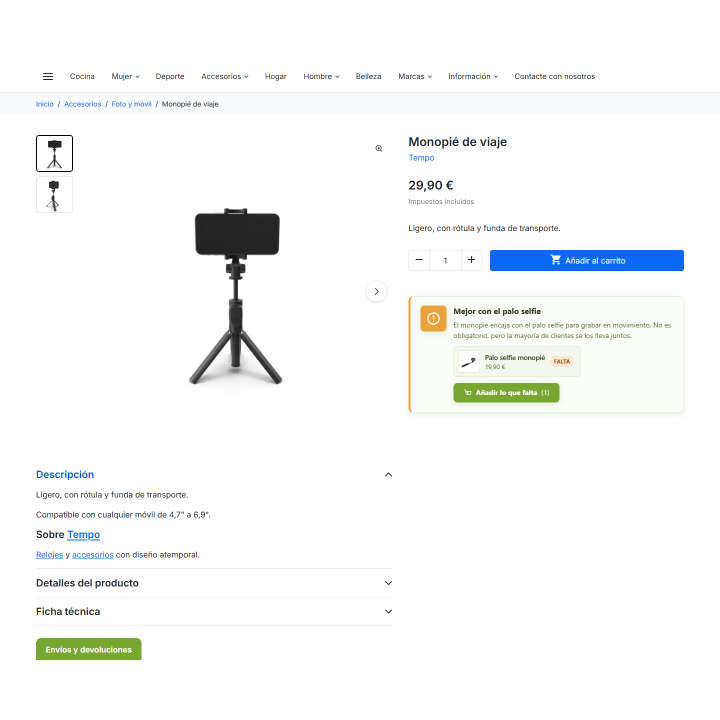This screenshot has width=720, height=720.
Task: Expand Información dropdown menu
Action: pyautogui.click(x=473, y=76)
